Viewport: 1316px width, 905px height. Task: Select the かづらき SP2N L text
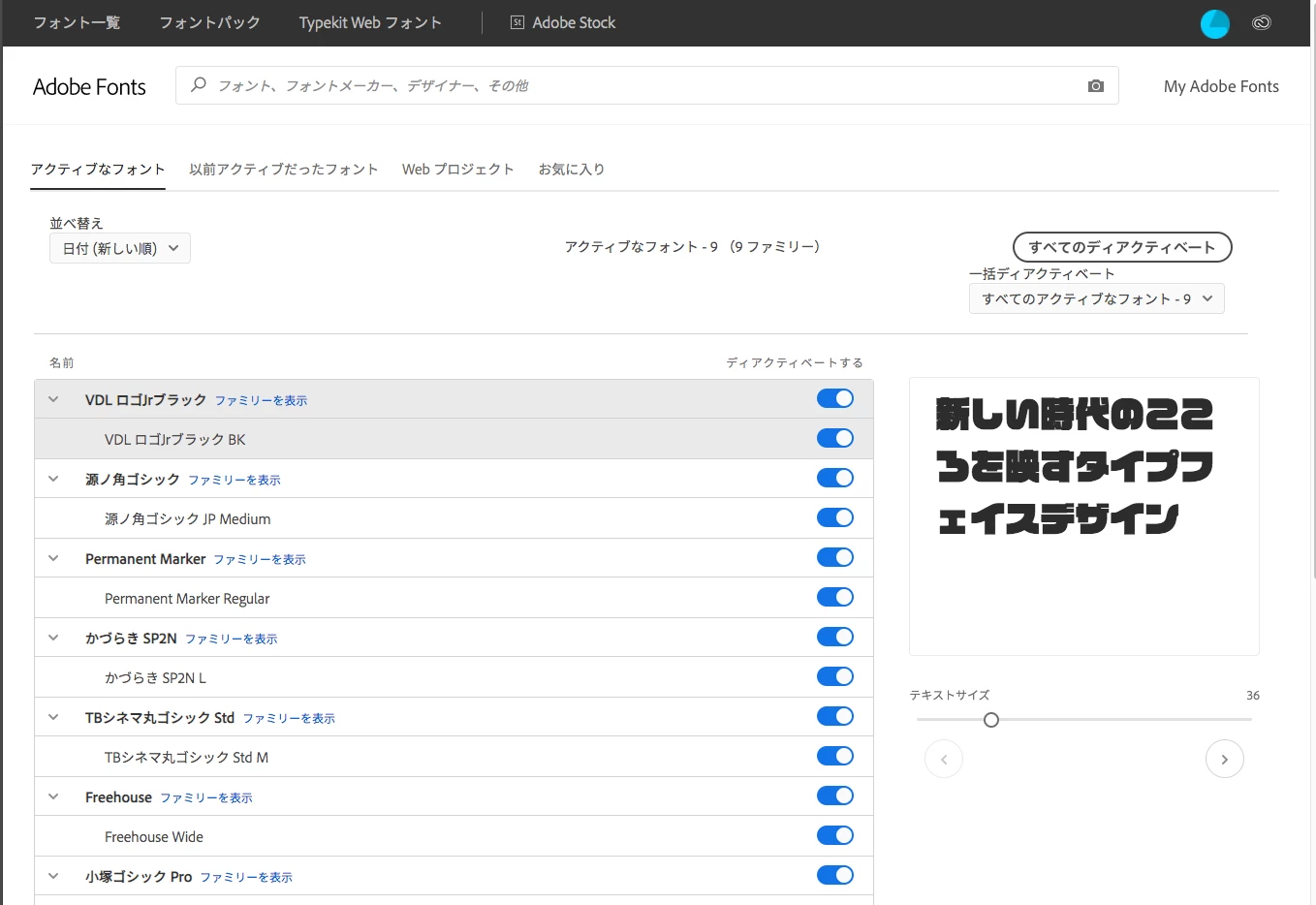click(155, 677)
